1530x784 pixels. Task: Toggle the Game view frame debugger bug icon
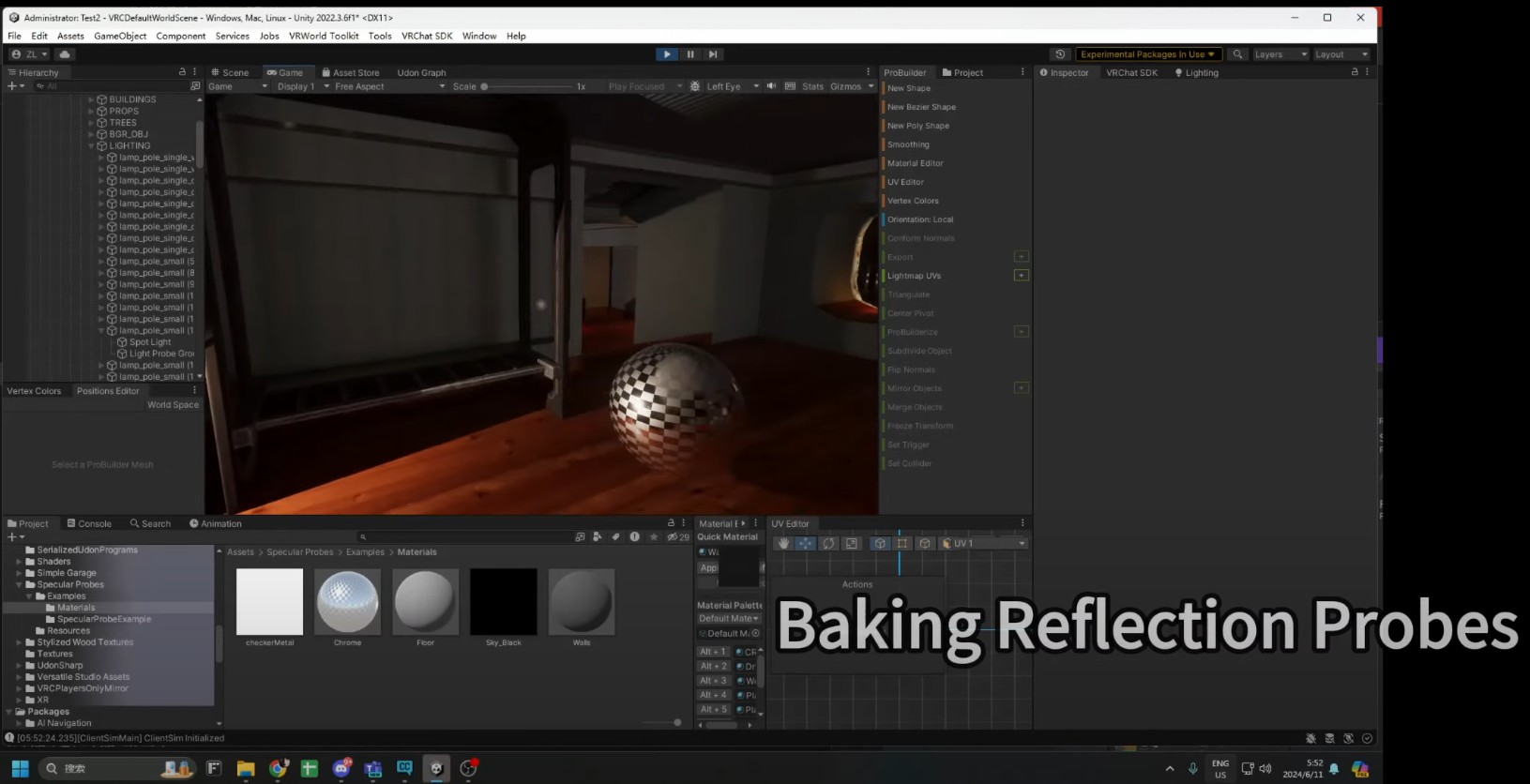click(694, 86)
